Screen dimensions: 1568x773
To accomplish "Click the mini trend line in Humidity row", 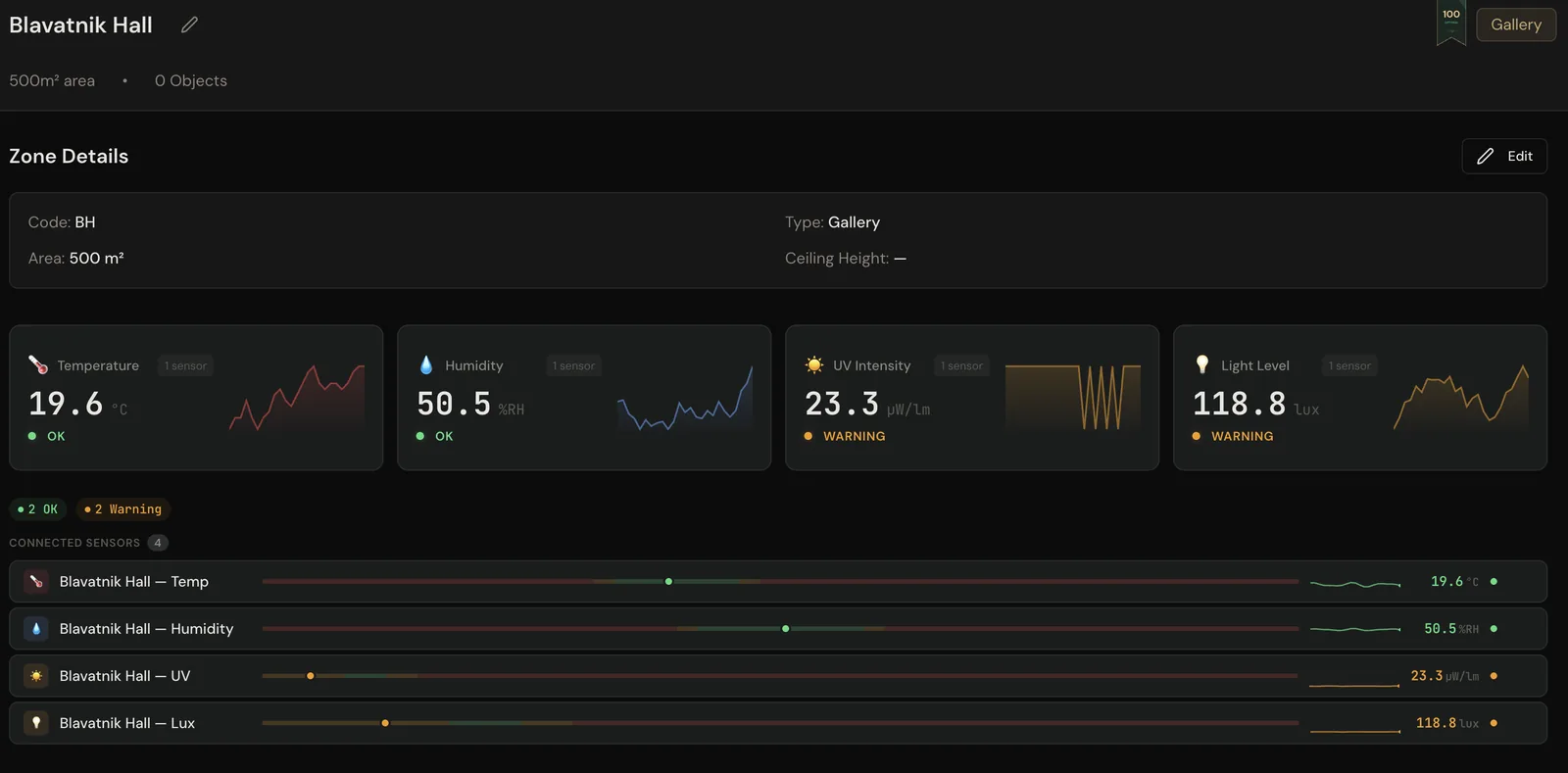I will tap(1355, 629).
